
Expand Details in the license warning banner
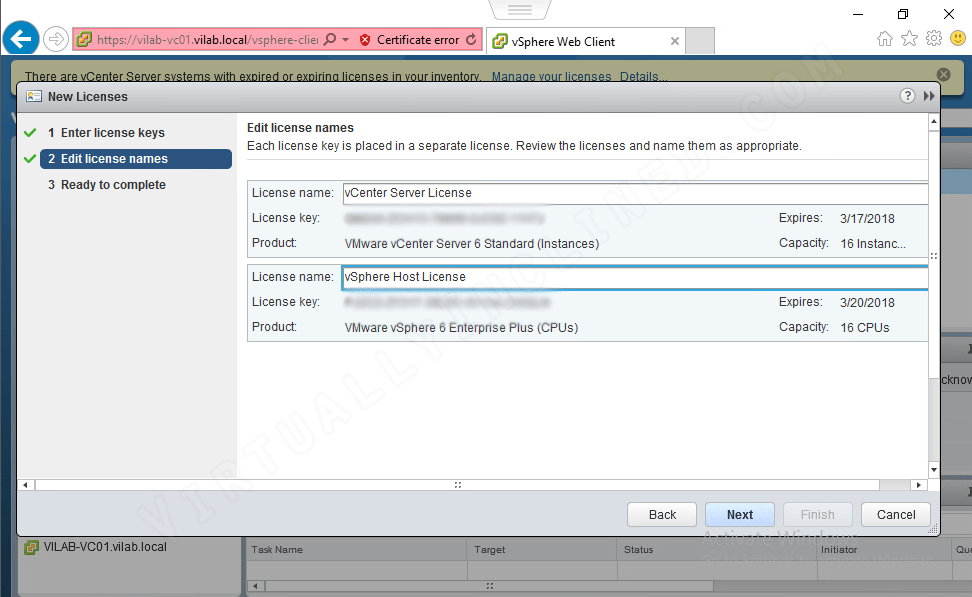click(x=642, y=76)
